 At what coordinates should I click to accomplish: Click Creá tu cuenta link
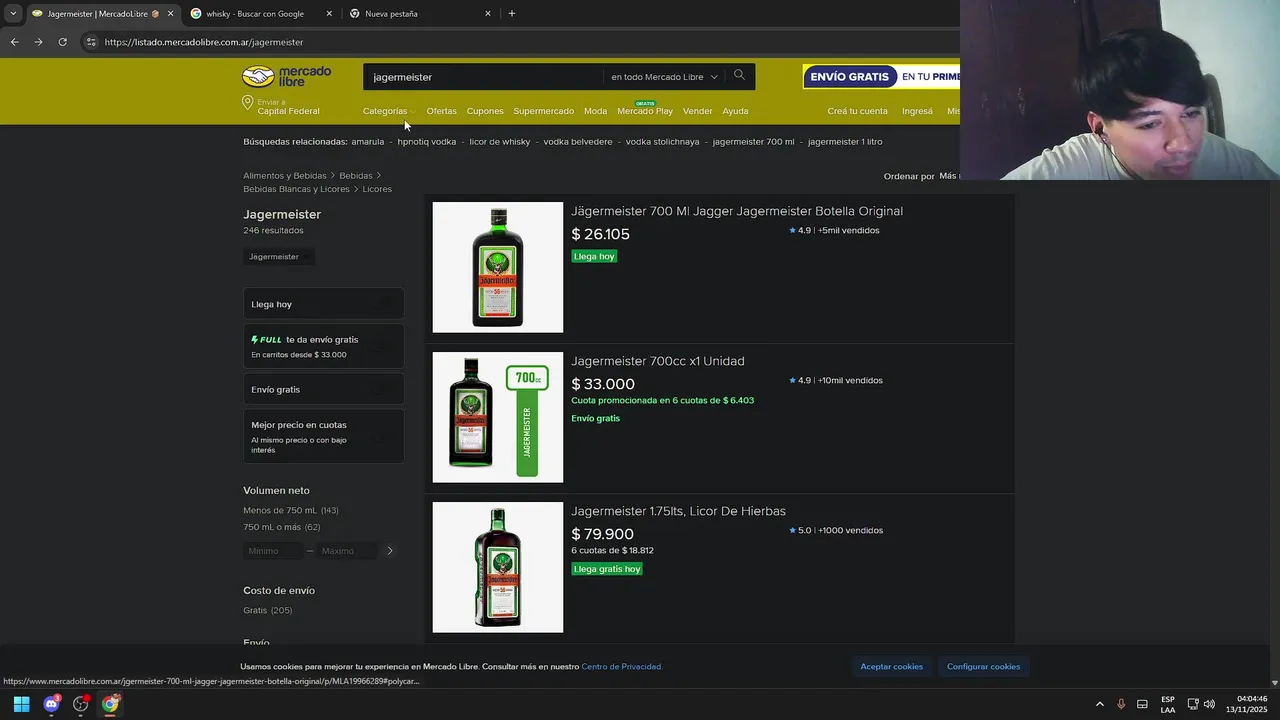point(857,111)
